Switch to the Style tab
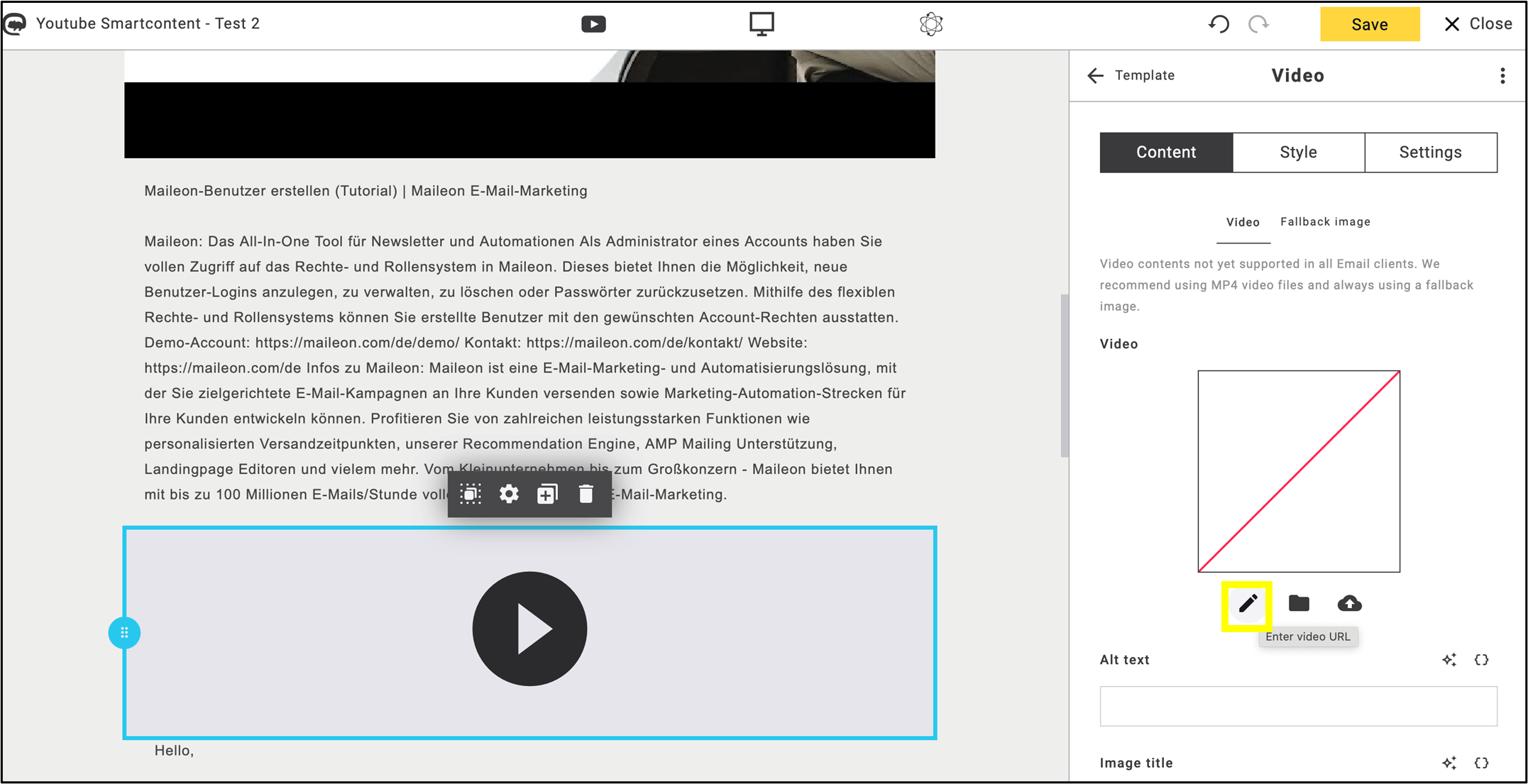The image size is (1528, 784). pos(1298,152)
